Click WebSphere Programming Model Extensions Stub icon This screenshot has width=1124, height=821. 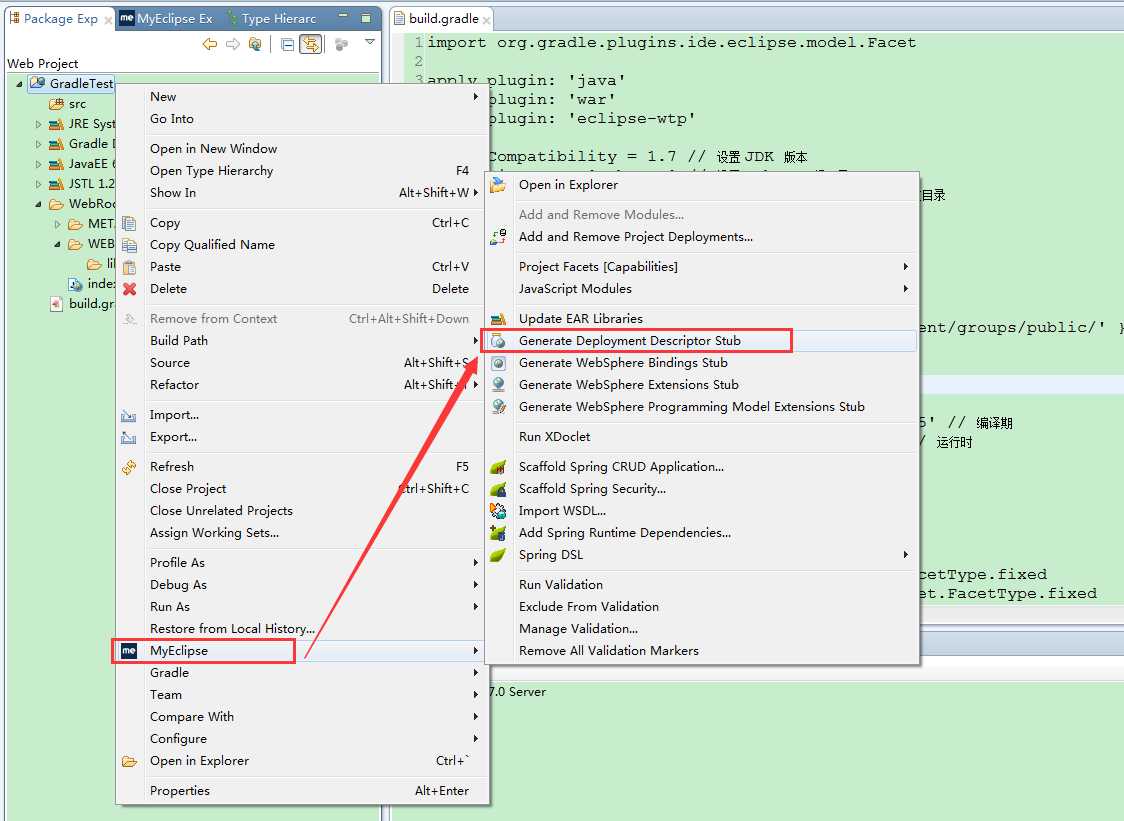[498, 407]
